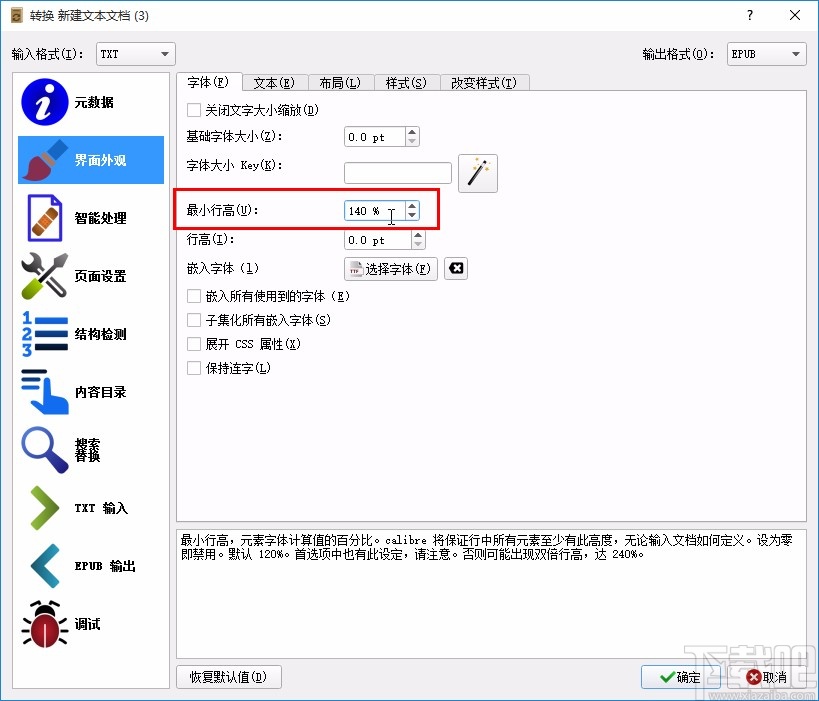
Task: Click the 行高 0.0 pt value field
Action: point(378,240)
